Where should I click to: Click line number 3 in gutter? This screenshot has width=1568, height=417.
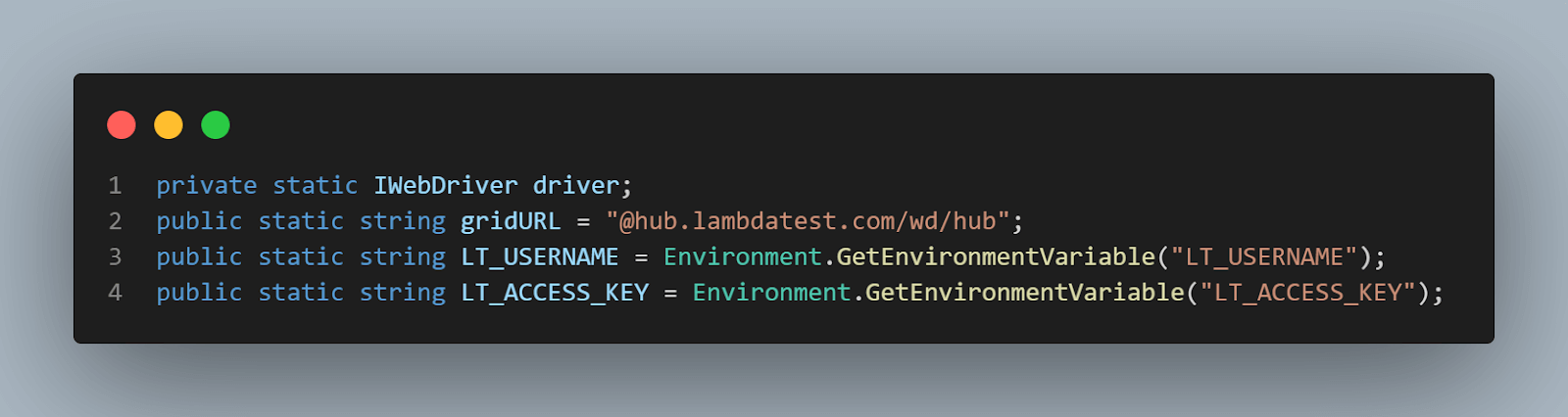[x=116, y=257]
